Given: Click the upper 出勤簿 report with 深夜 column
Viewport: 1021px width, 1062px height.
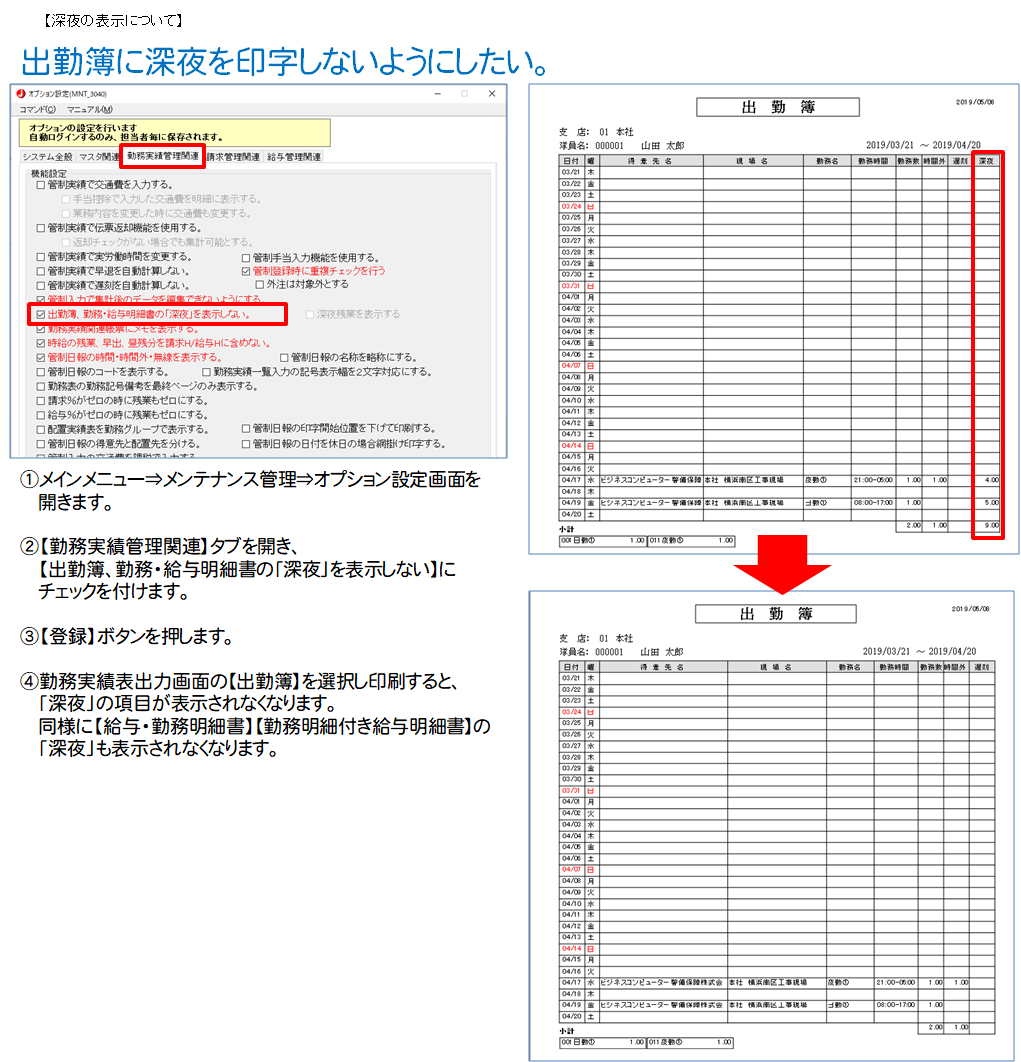Looking at the screenshot, I should [x=773, y=318].
